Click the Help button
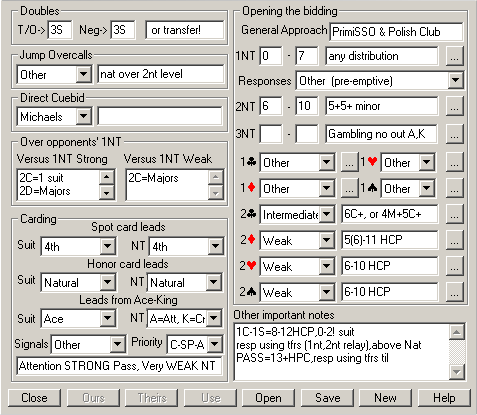Image resolution: width=477 pixels, height=415 pixels. coord(444,398)
